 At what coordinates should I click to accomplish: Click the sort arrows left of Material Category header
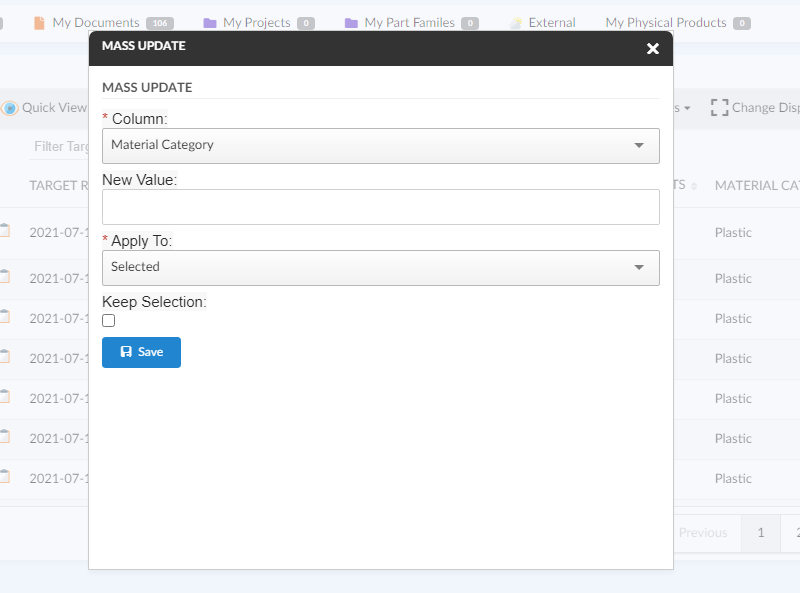point(693,186)
